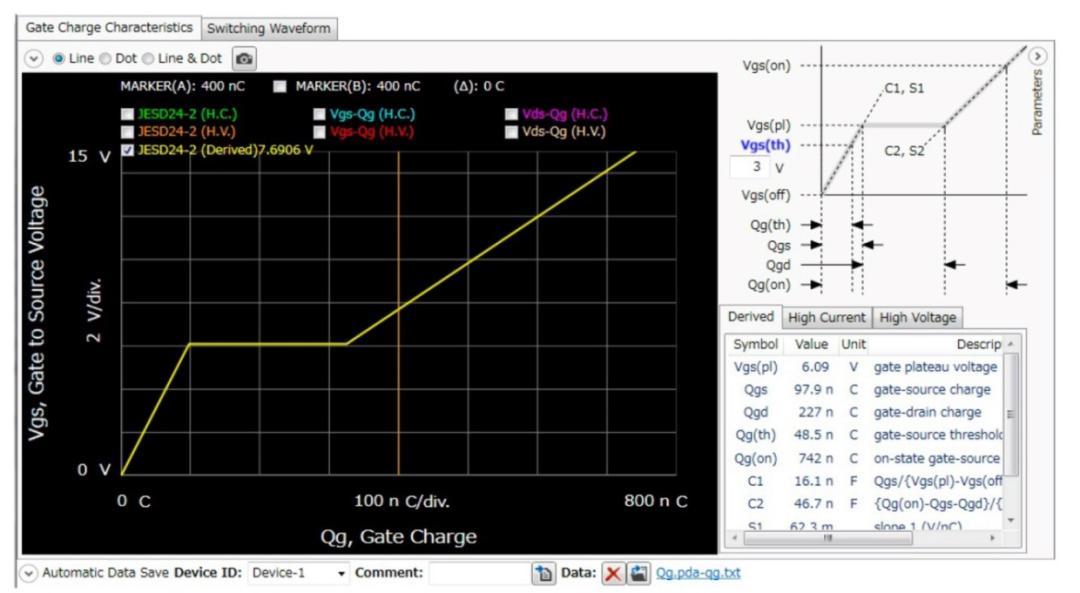
Task: Select the Line display radio button
Action: pyautogui.click(x=58, y=59)
